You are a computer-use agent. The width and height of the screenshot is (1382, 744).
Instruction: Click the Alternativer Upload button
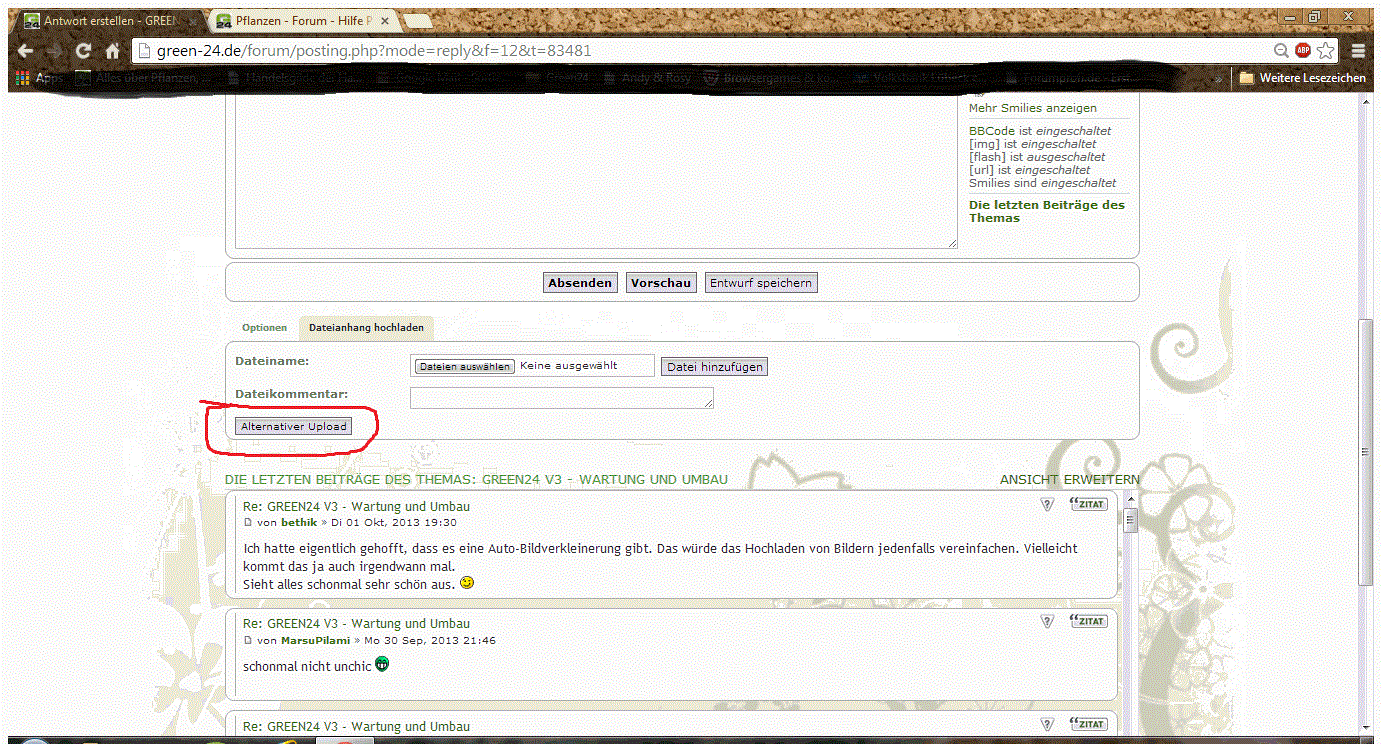click(x=294, y=427)
